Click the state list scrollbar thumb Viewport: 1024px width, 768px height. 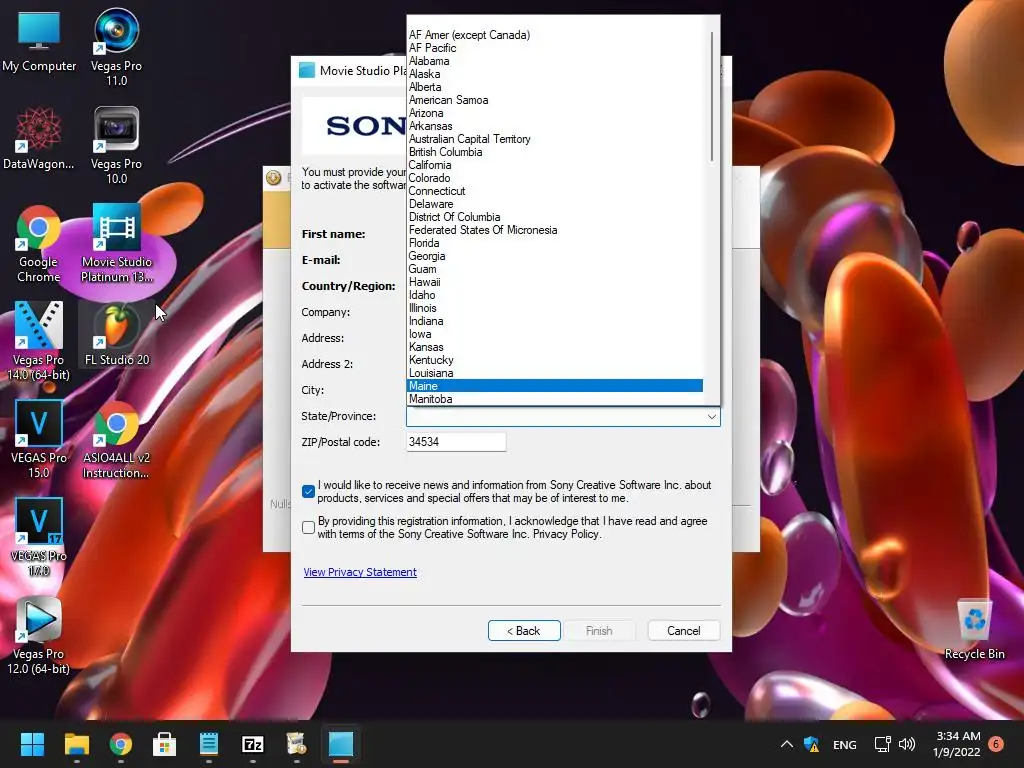click(711, 96)
